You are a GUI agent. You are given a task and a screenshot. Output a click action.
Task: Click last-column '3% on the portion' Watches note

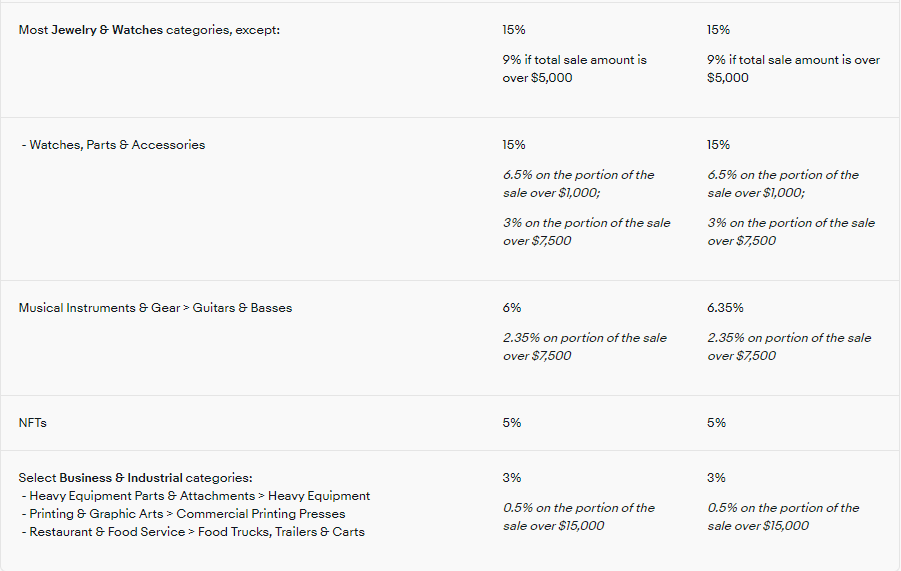point(791,232)
